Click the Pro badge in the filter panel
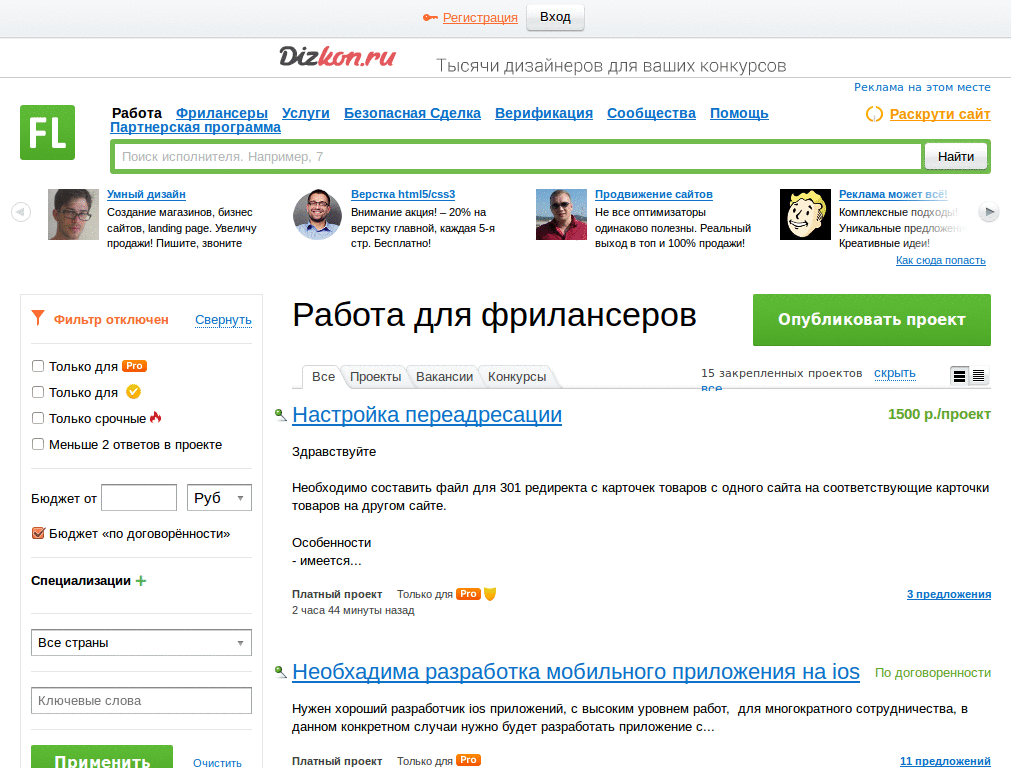This screenshot has width=1024, height=768. 133,366
